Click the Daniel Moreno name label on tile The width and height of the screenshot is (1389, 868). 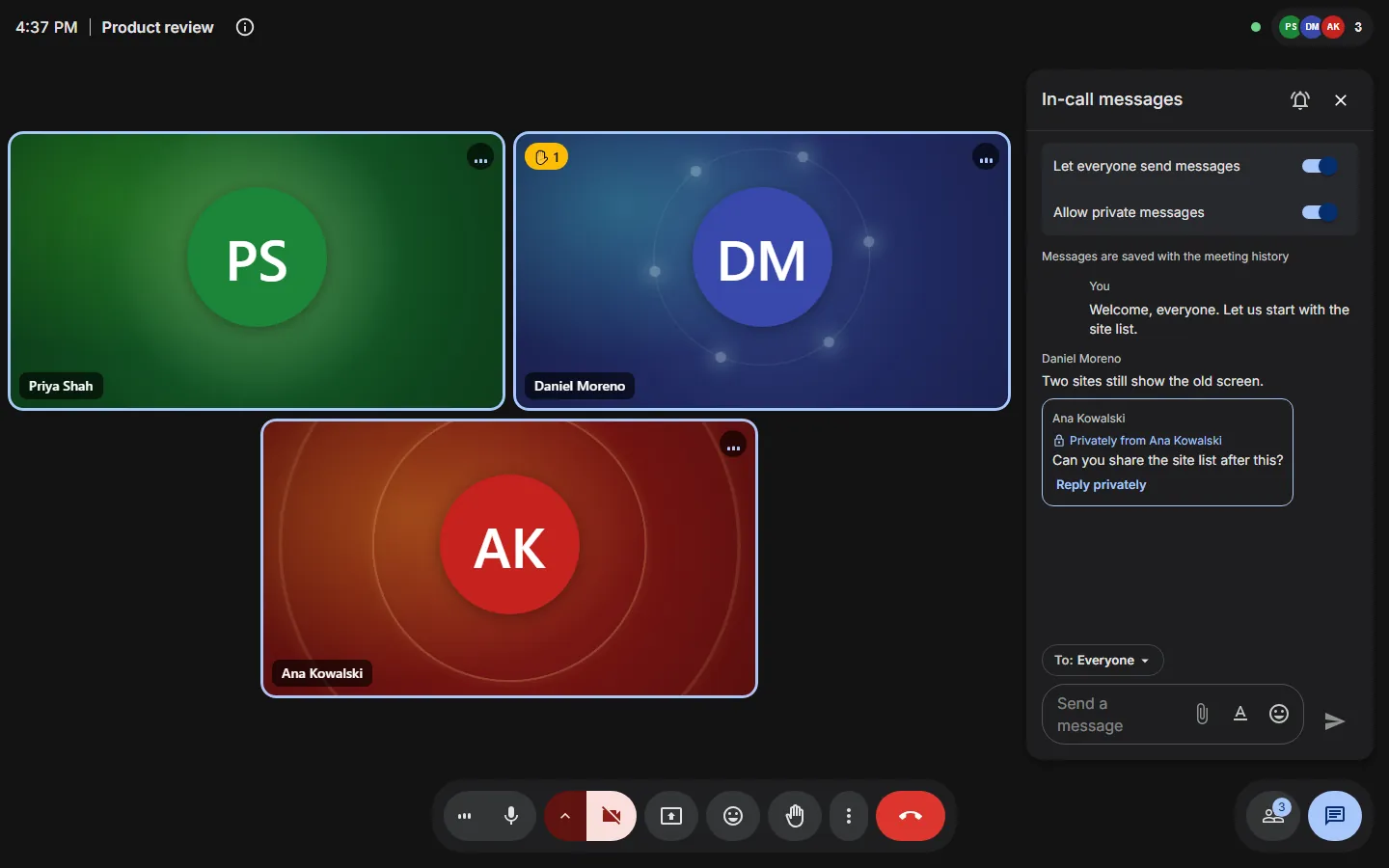[580, 386]
